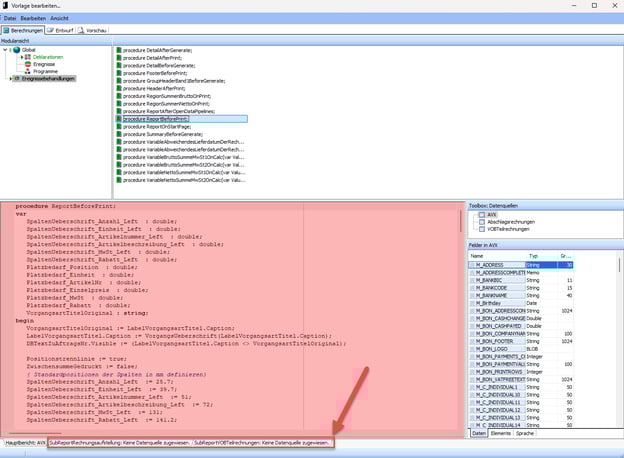The width and height of the screenshot is (624, 458).
Task: Check the VOBTeilrechnungen data source checkbox
Action: click(482, 228)
